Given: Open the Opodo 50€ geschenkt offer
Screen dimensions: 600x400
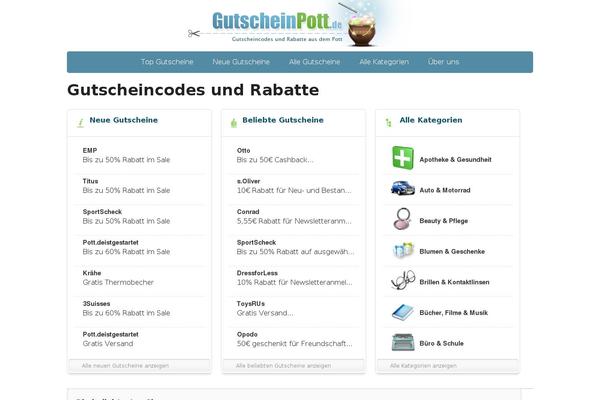Looking at the screenshot, I should (294, 339).
